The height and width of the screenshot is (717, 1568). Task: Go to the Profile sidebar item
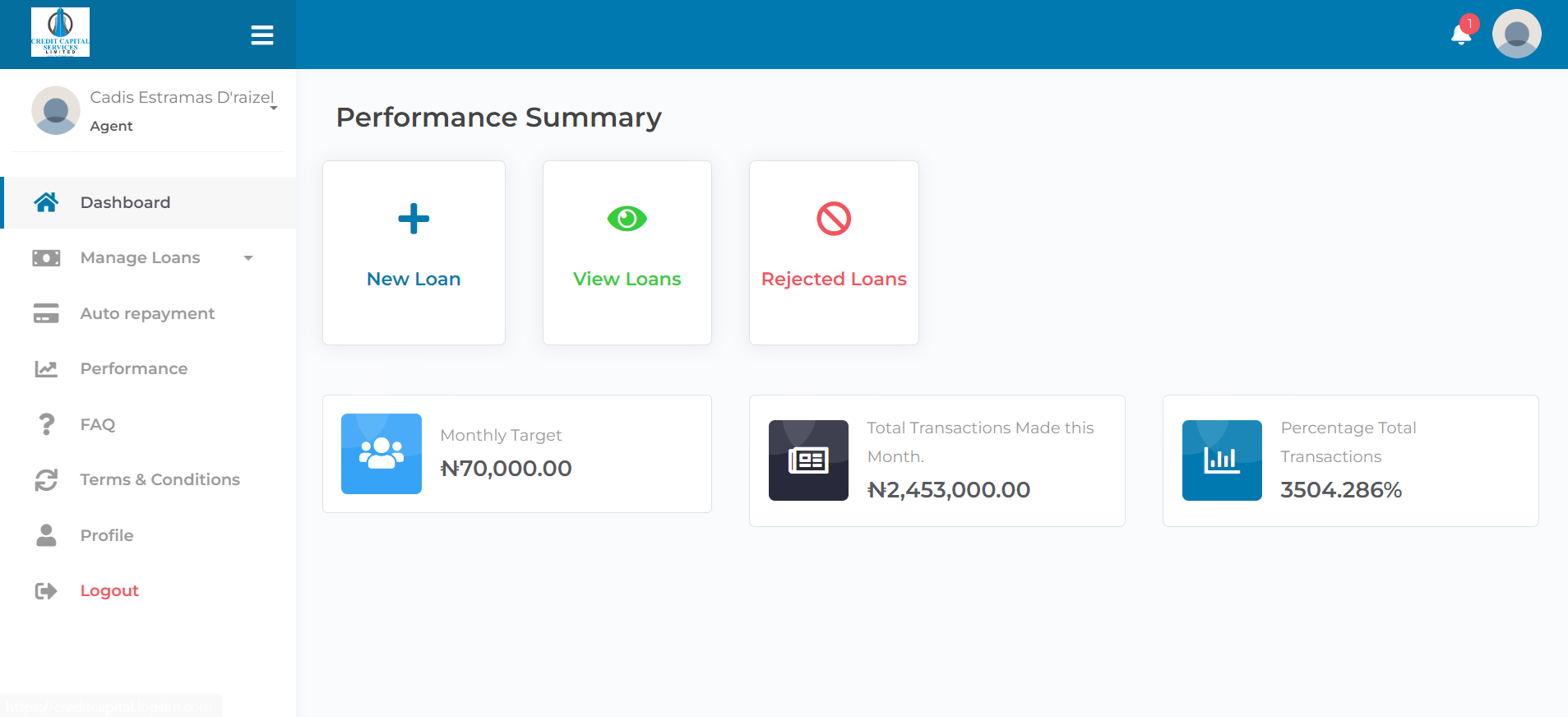107,535
